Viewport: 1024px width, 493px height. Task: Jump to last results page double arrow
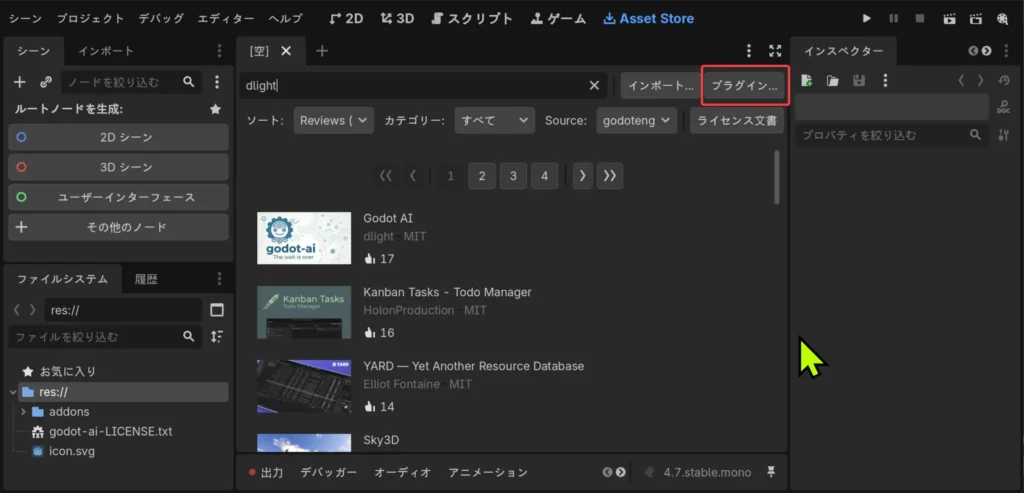pos(610,176)
